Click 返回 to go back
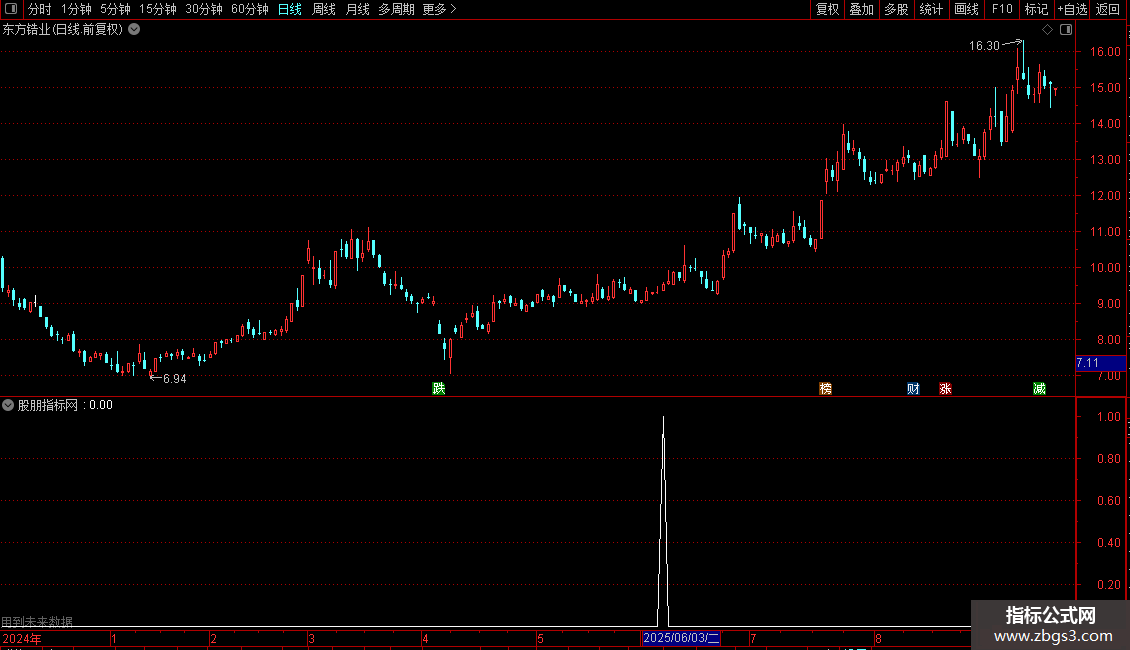1130x650 pixels. tap(1108, 9)
